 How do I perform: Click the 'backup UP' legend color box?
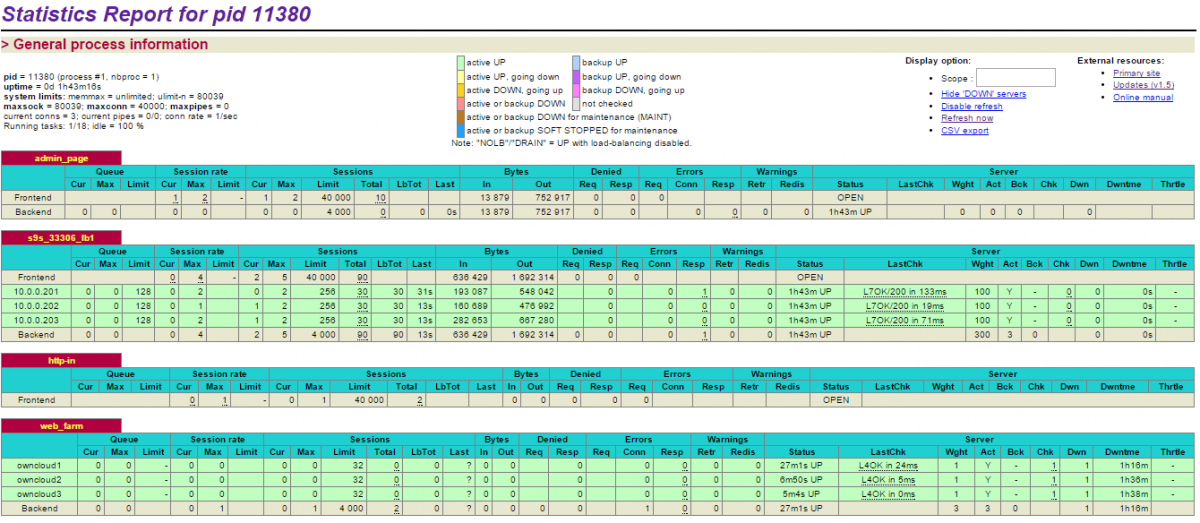(575, 62)
